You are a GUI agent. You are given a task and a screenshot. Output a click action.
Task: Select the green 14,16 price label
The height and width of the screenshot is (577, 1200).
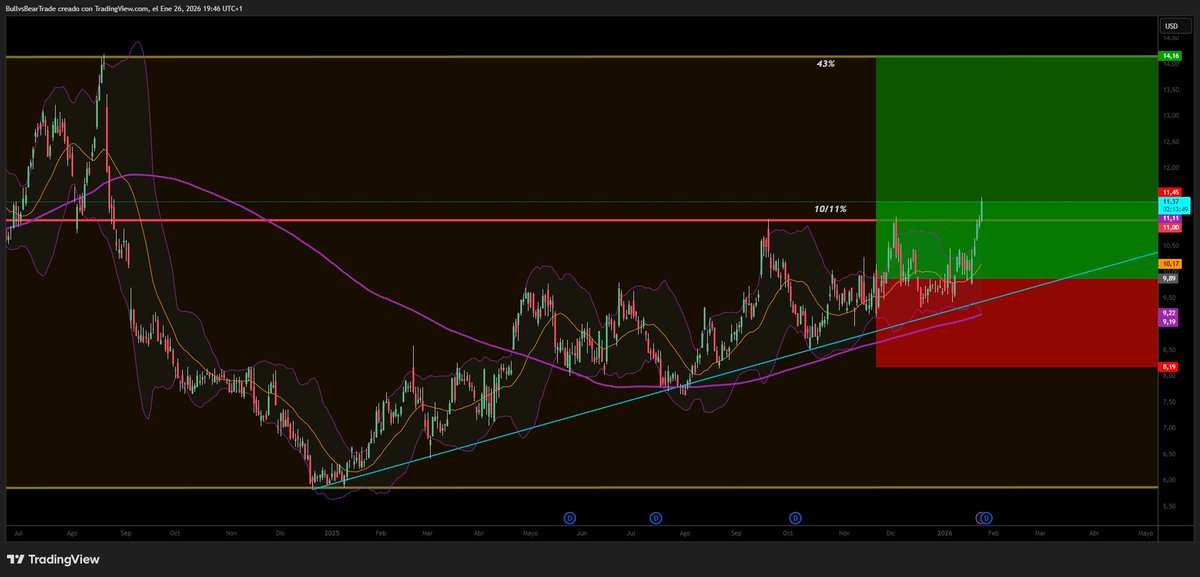(1170, 56)
